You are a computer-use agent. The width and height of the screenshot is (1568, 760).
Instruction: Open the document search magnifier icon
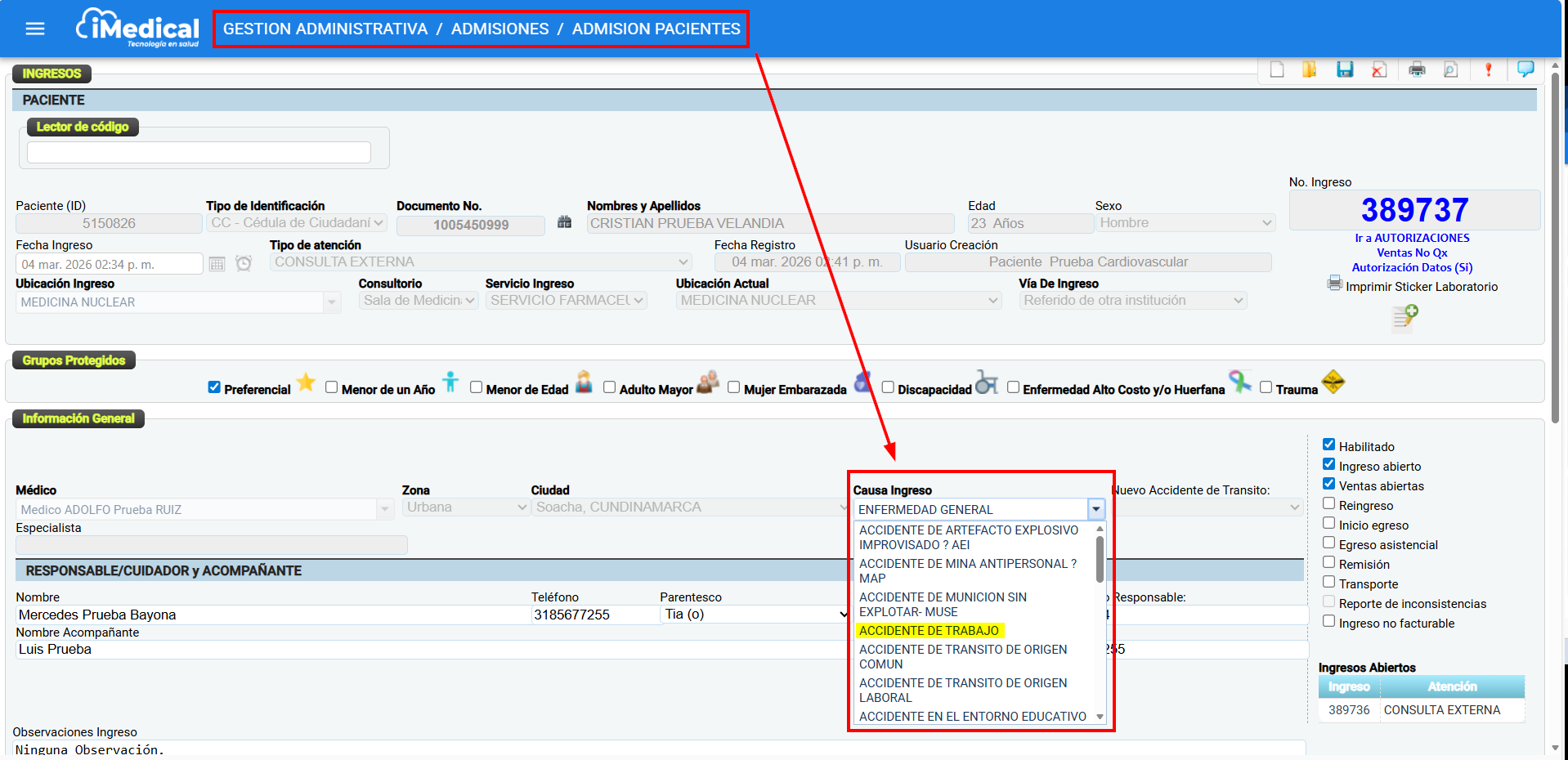click(1450, 69)
